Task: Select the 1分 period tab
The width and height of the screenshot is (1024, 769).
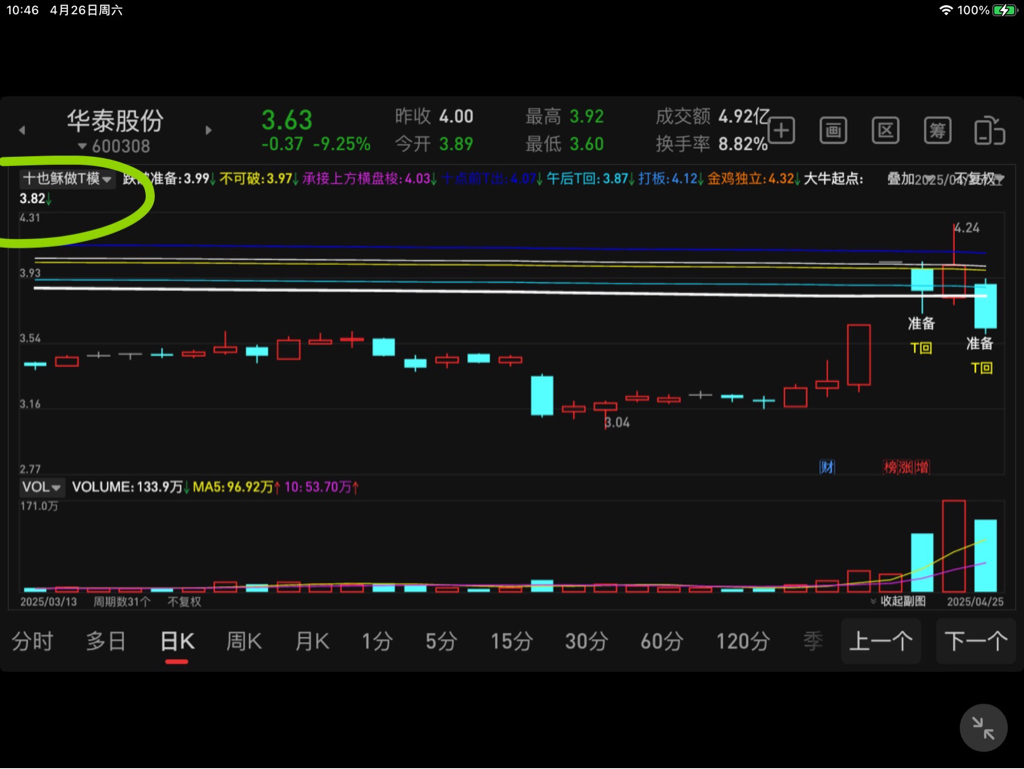Action: [377, 642]
